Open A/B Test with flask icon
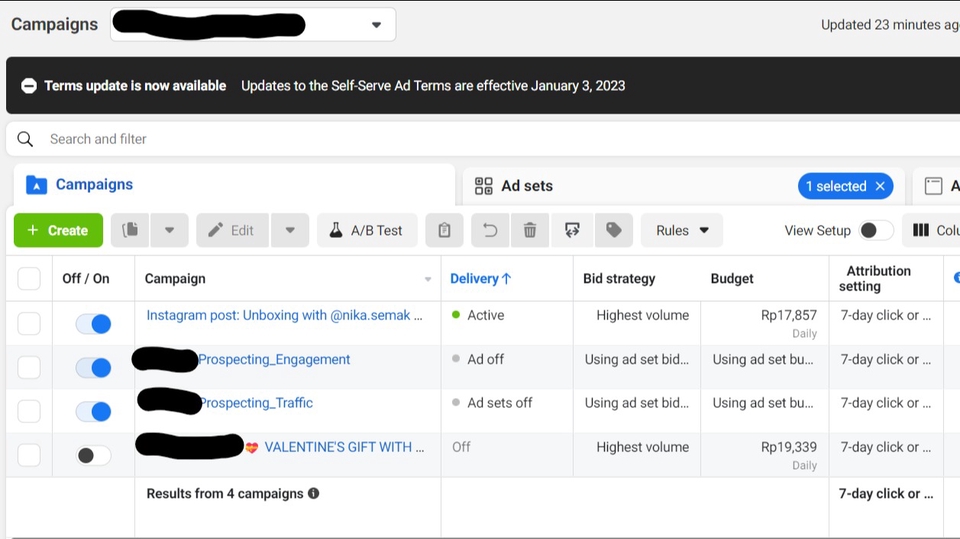This screenshot has height=539, width=960. (366, 230)
